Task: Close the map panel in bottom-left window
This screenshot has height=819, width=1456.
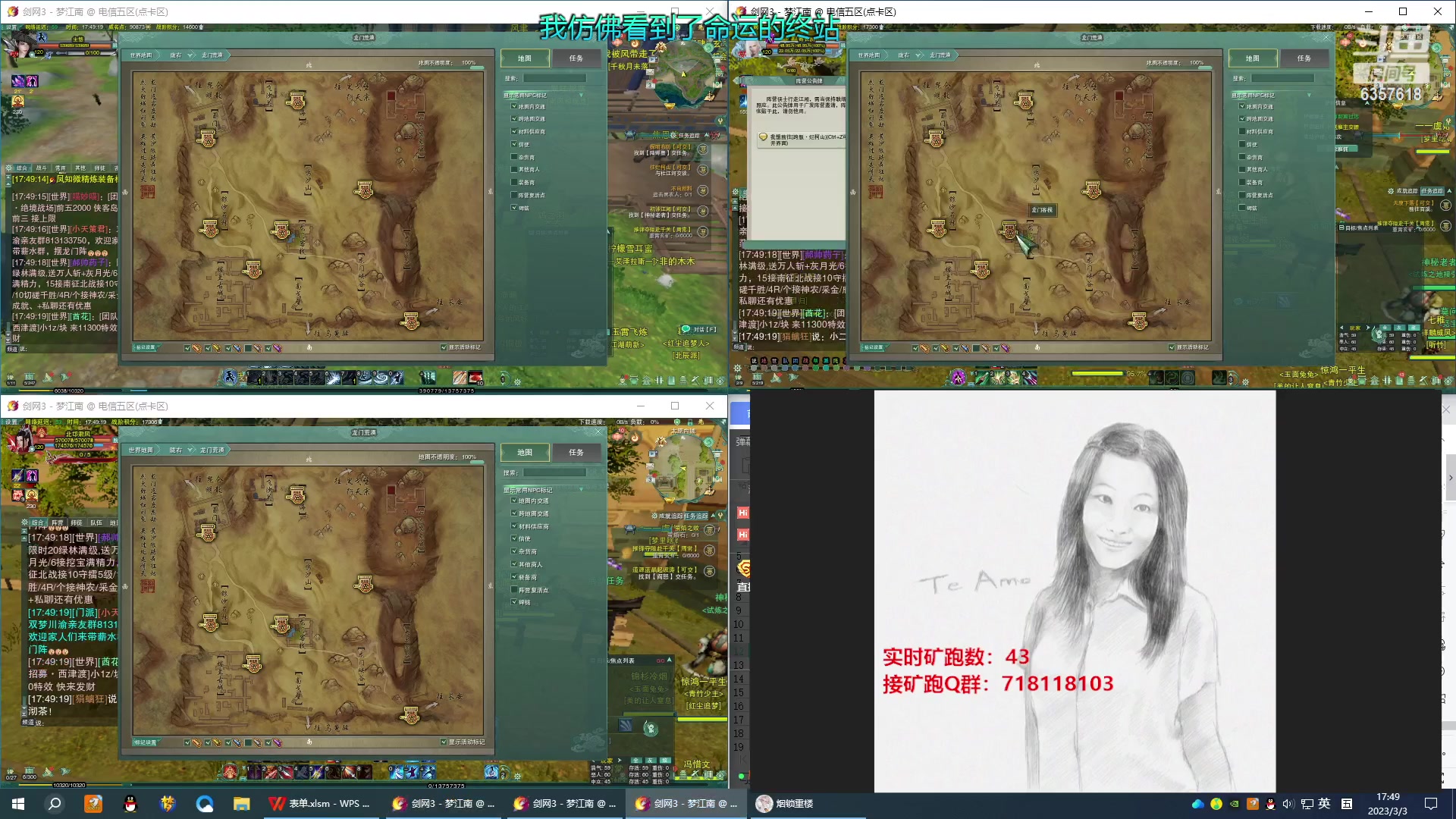Action: [598, 432]
